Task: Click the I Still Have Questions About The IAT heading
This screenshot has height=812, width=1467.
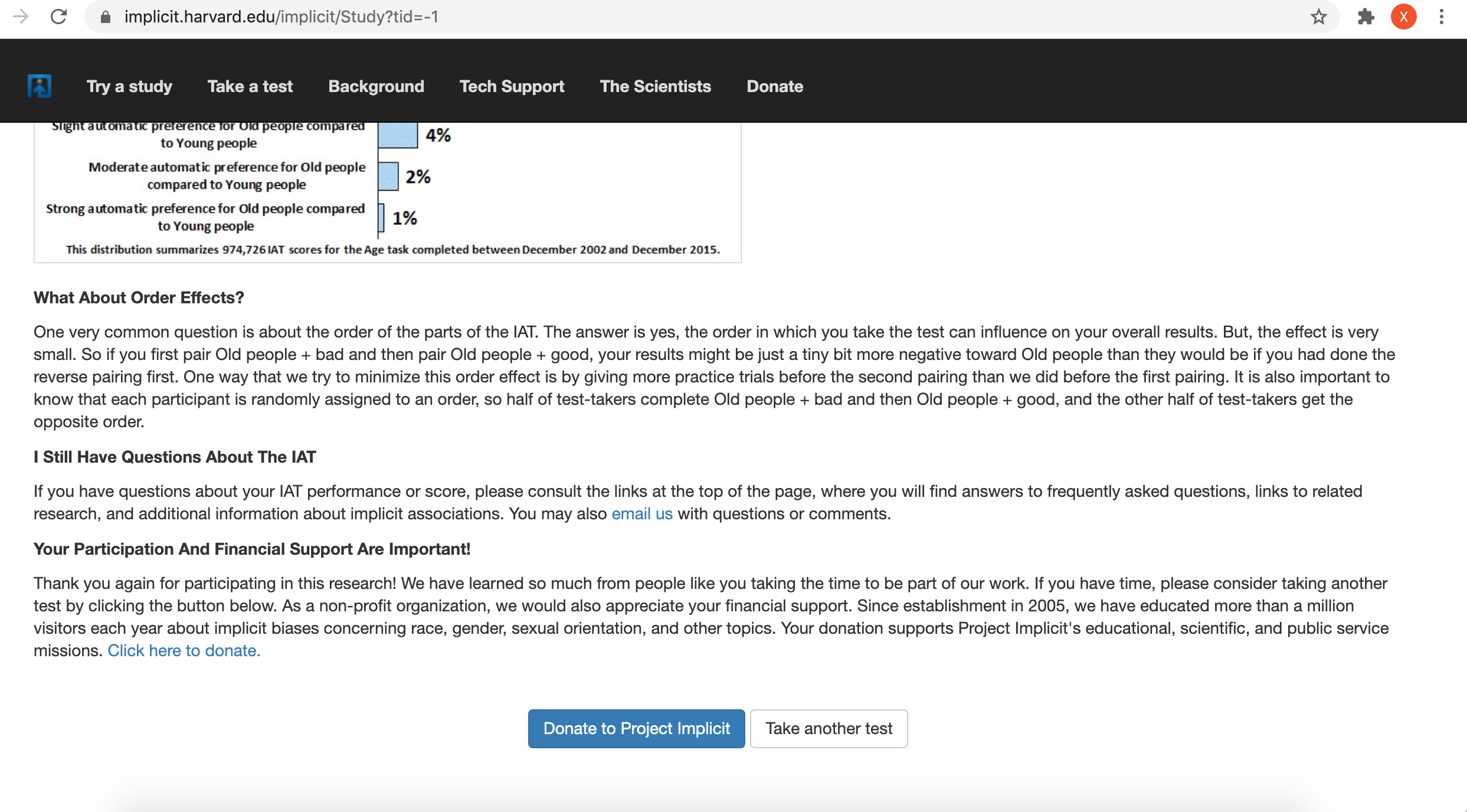Action: 175,457
